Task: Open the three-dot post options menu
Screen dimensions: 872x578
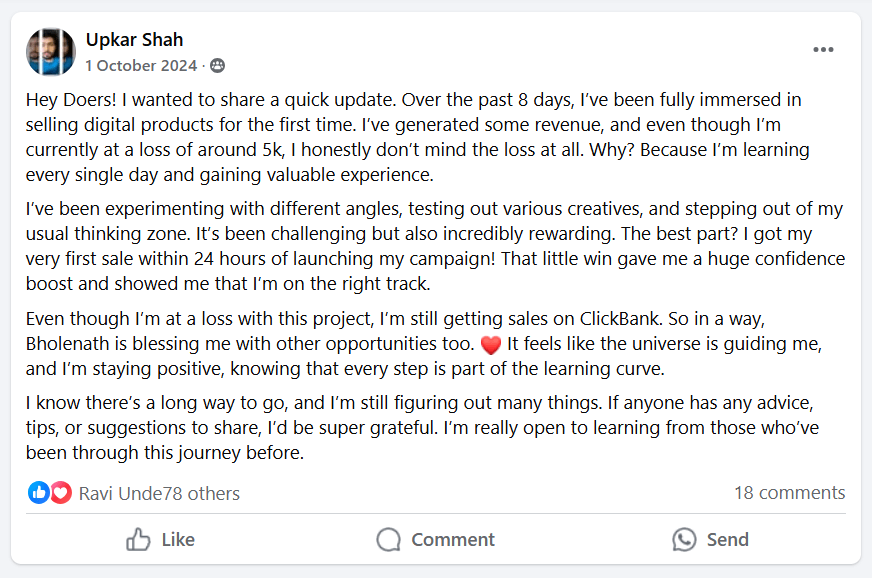Action: pyautogui.click(x=823, y=50)
